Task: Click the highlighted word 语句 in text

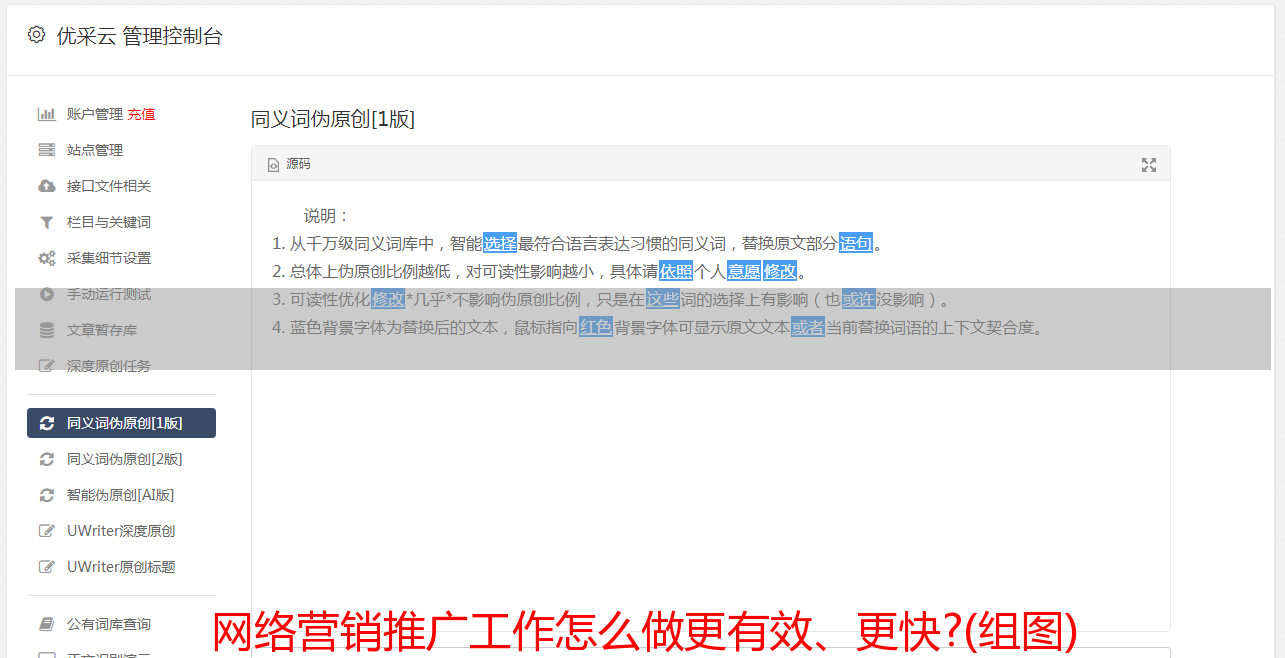Action: coord(856,243)
